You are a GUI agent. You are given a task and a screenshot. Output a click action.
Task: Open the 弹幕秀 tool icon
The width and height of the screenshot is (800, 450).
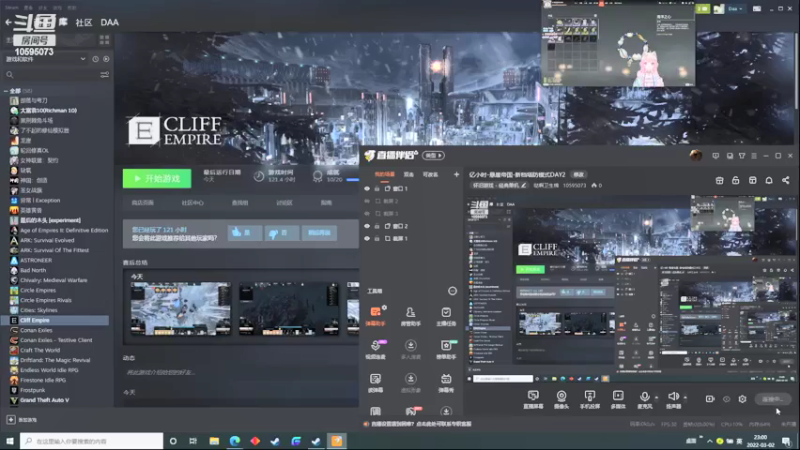tap(446, 382)
